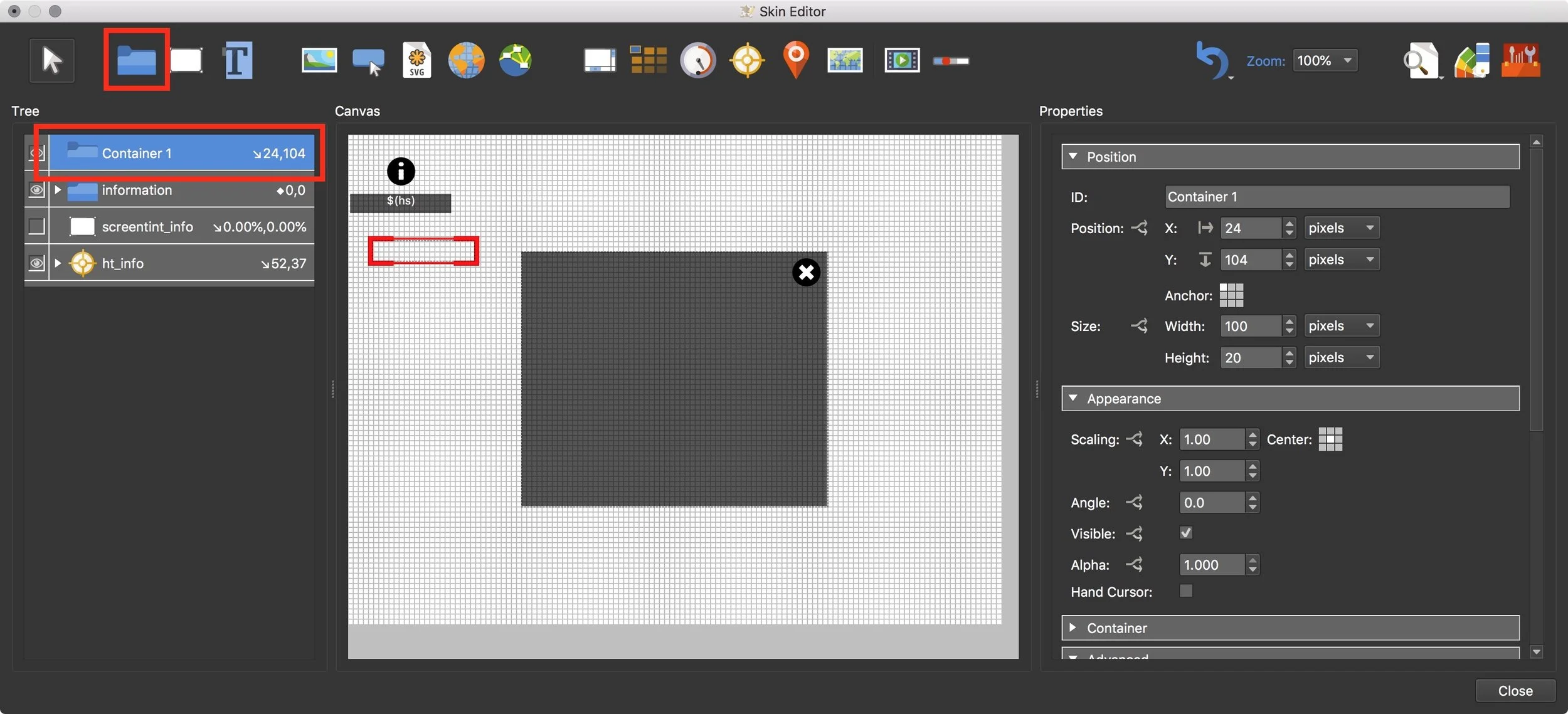The width and height of the screenshot is (1568, 714).
Task: Open the Y position units dropdown
Action: click(x=1342, y=260)
